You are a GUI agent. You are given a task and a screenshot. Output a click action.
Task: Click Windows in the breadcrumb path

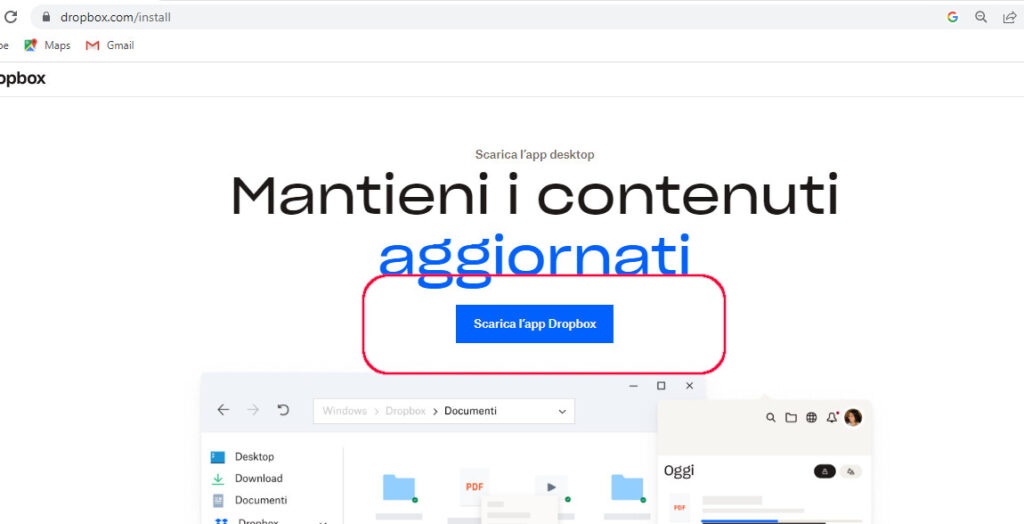[344, 411]
